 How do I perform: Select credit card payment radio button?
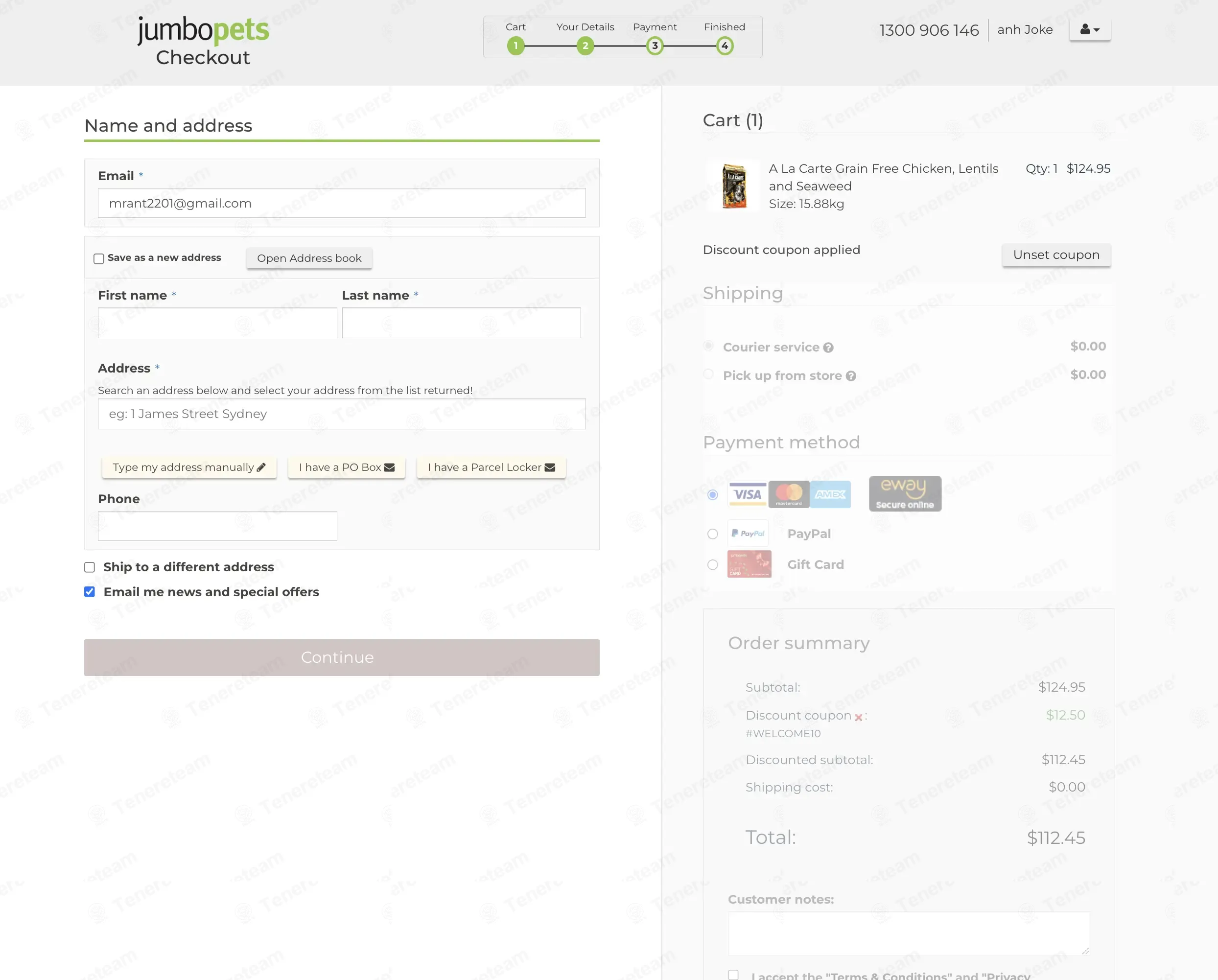click(713, 495)
